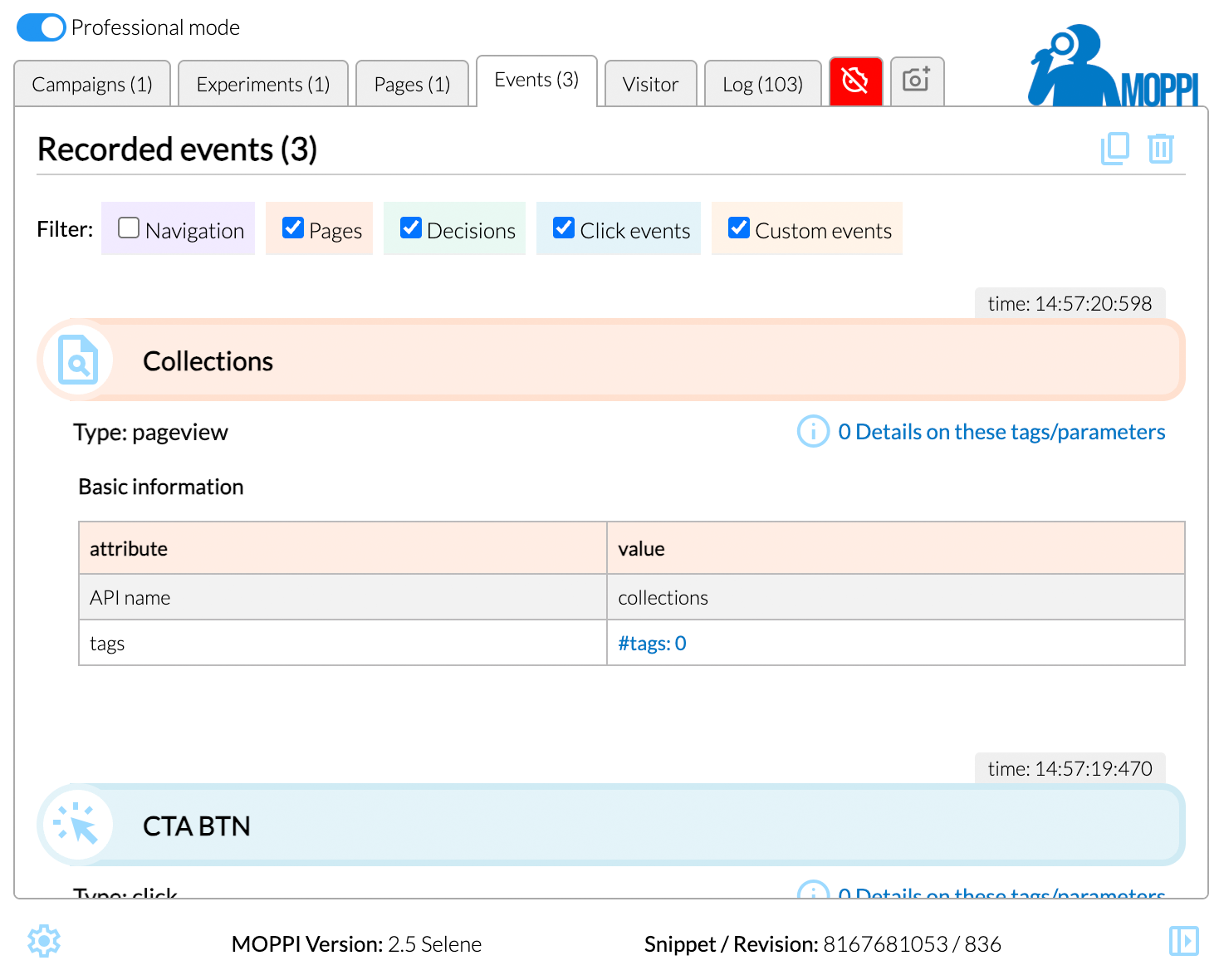Click the info icon beside tag details

pos(813,431)
